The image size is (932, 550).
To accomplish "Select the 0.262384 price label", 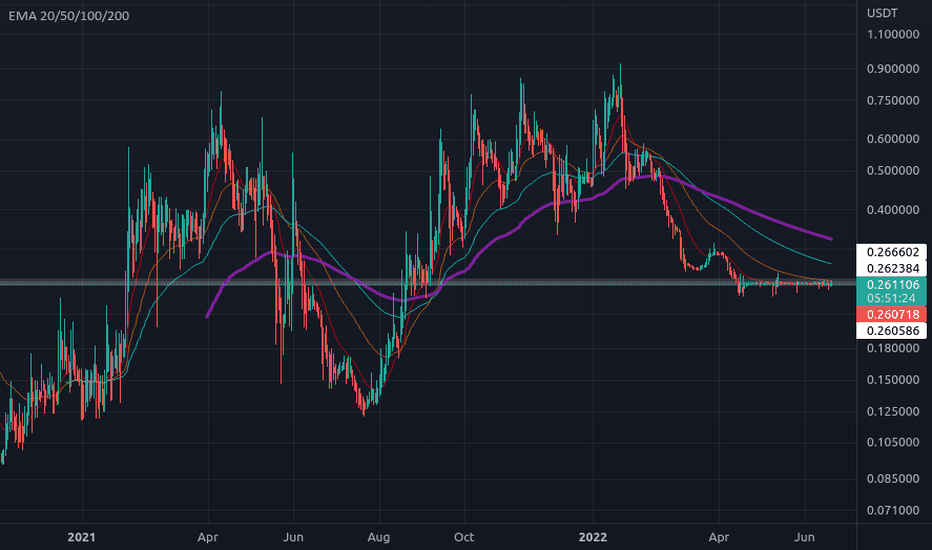I will [892, 268].
